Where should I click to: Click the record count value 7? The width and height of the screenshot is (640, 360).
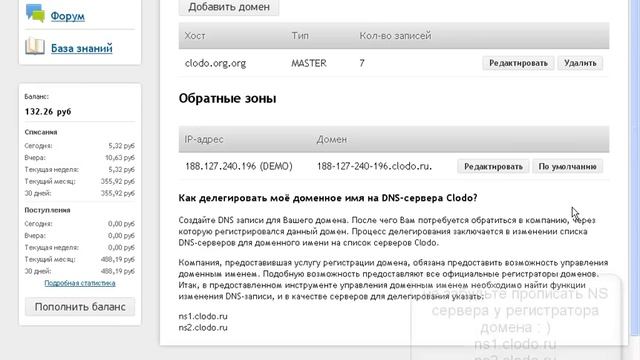coord(362,63)
